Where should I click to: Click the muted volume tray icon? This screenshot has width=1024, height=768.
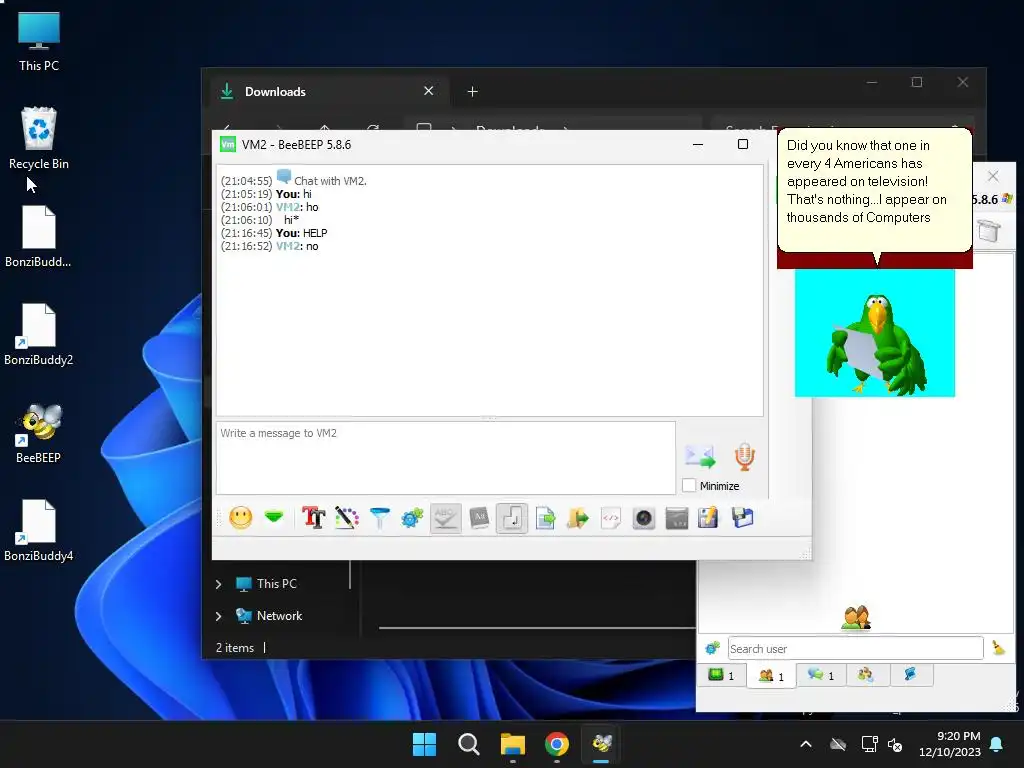click(895, 744)
